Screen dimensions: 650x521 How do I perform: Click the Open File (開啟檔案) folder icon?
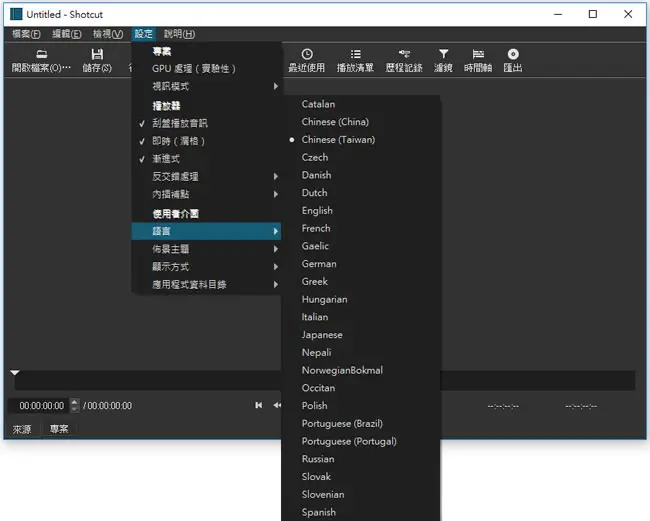click(x=41, y=54)
